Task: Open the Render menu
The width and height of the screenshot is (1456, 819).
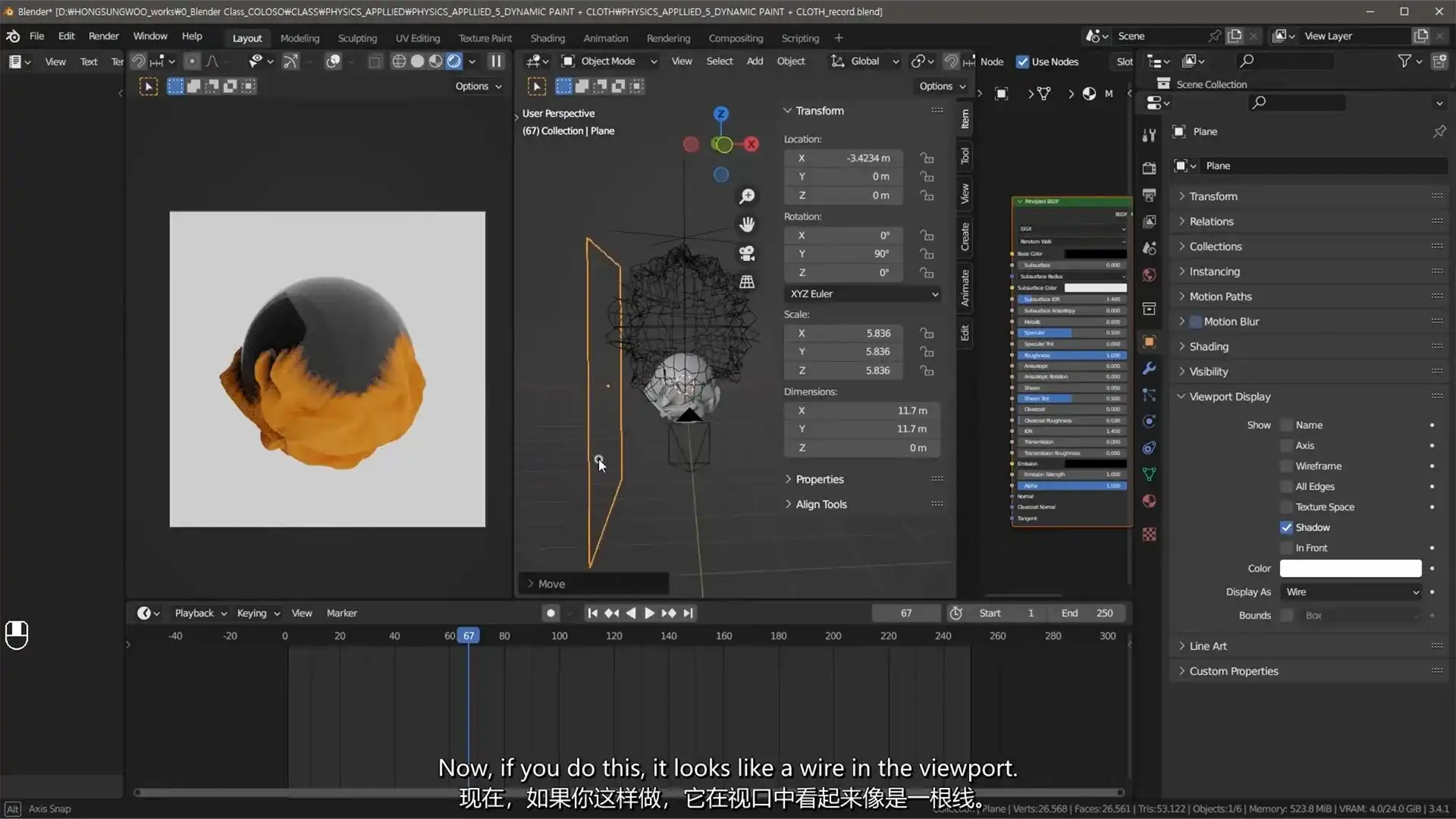Action: [x=103, y=36]
